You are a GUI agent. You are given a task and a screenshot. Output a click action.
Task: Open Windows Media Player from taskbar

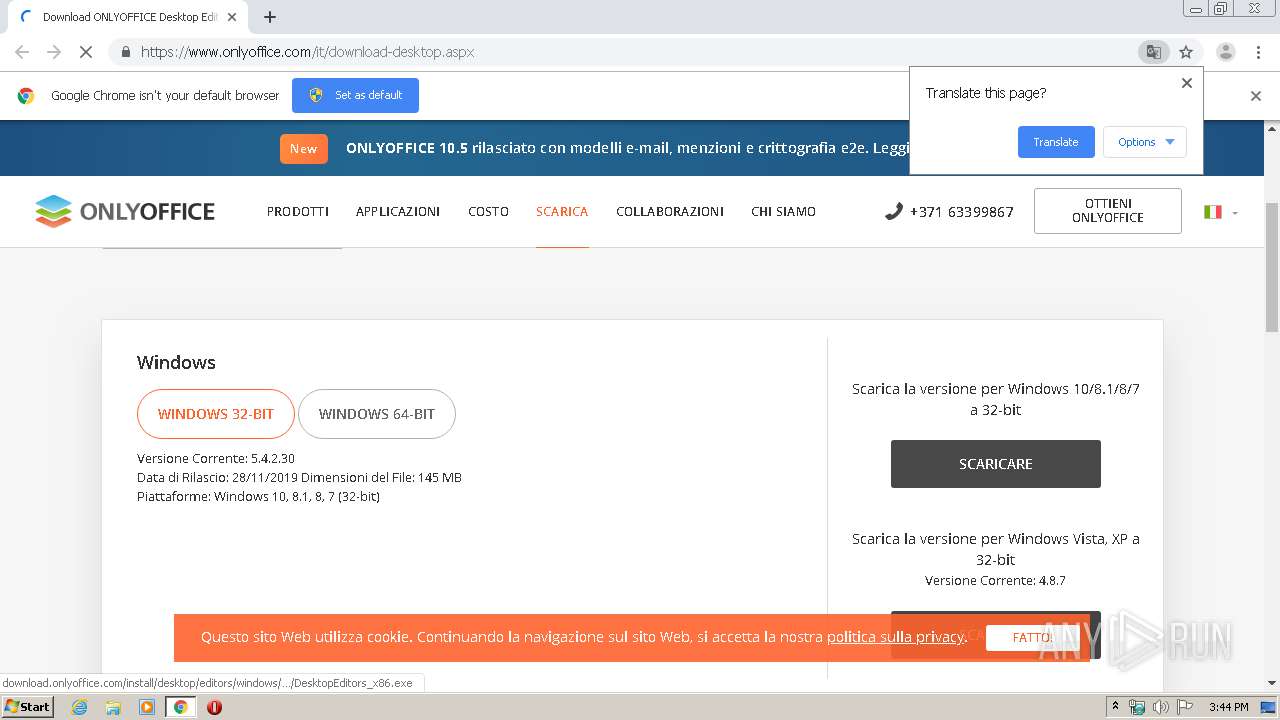pos(147,707)
